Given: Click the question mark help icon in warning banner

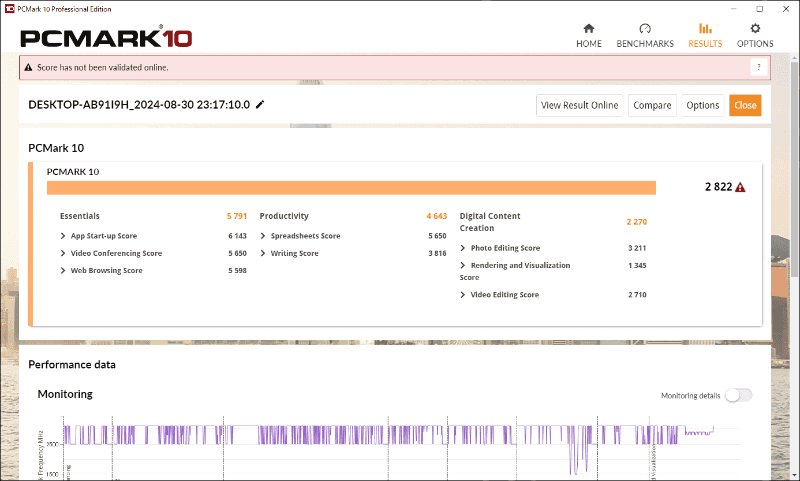Looking at the screenshot, I should [x=759, y=67].
